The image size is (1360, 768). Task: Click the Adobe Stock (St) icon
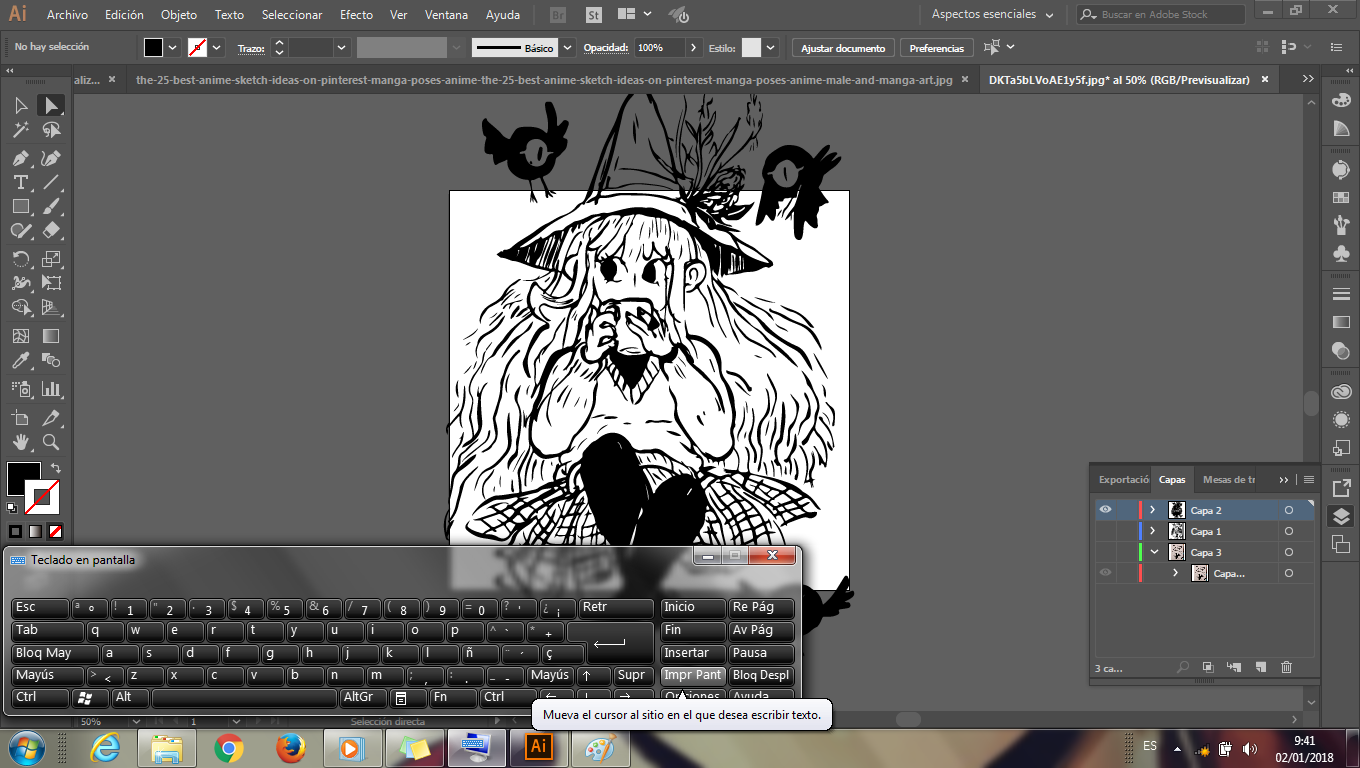pos(593,15)
